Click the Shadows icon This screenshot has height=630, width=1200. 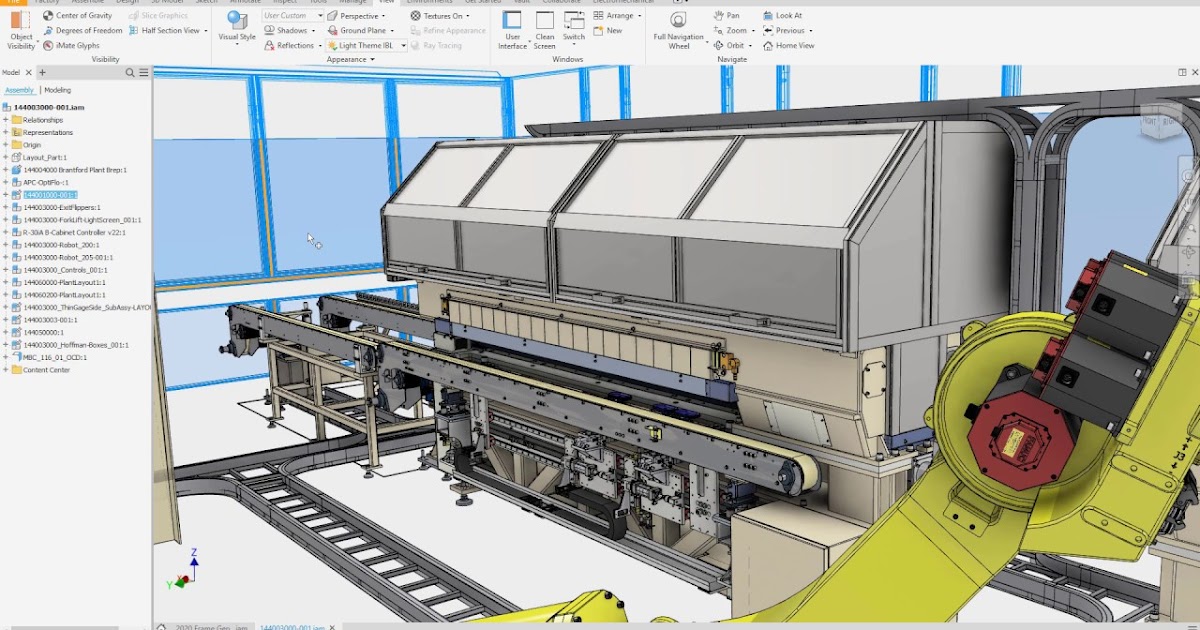pyautogui.click(x=269, y=31)
